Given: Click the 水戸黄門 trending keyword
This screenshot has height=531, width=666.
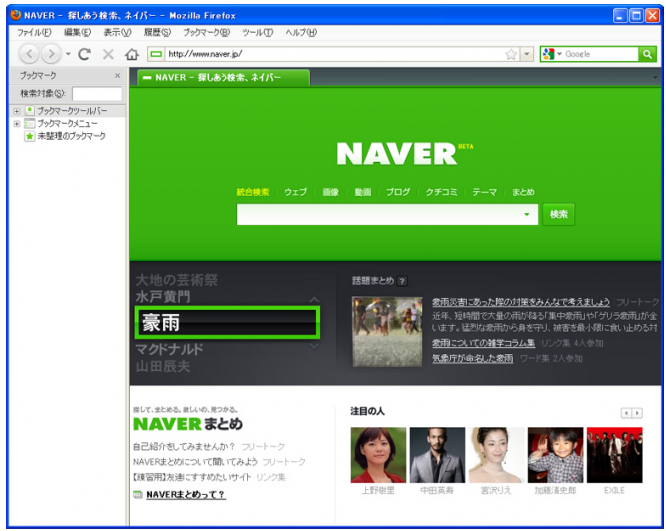Looking at the screenshot, I should click(163, 297).
